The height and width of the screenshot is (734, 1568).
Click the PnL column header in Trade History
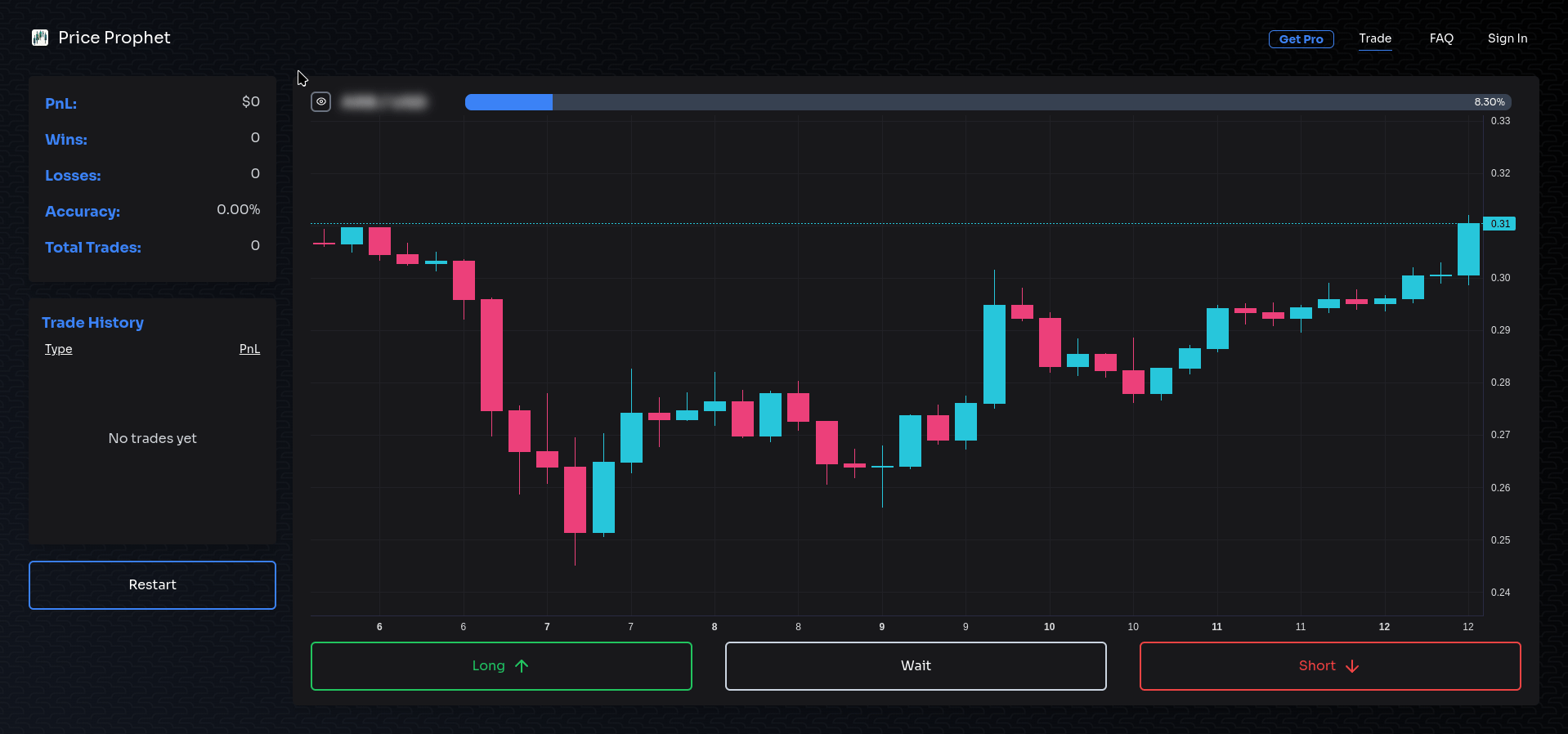click(249, 349)
